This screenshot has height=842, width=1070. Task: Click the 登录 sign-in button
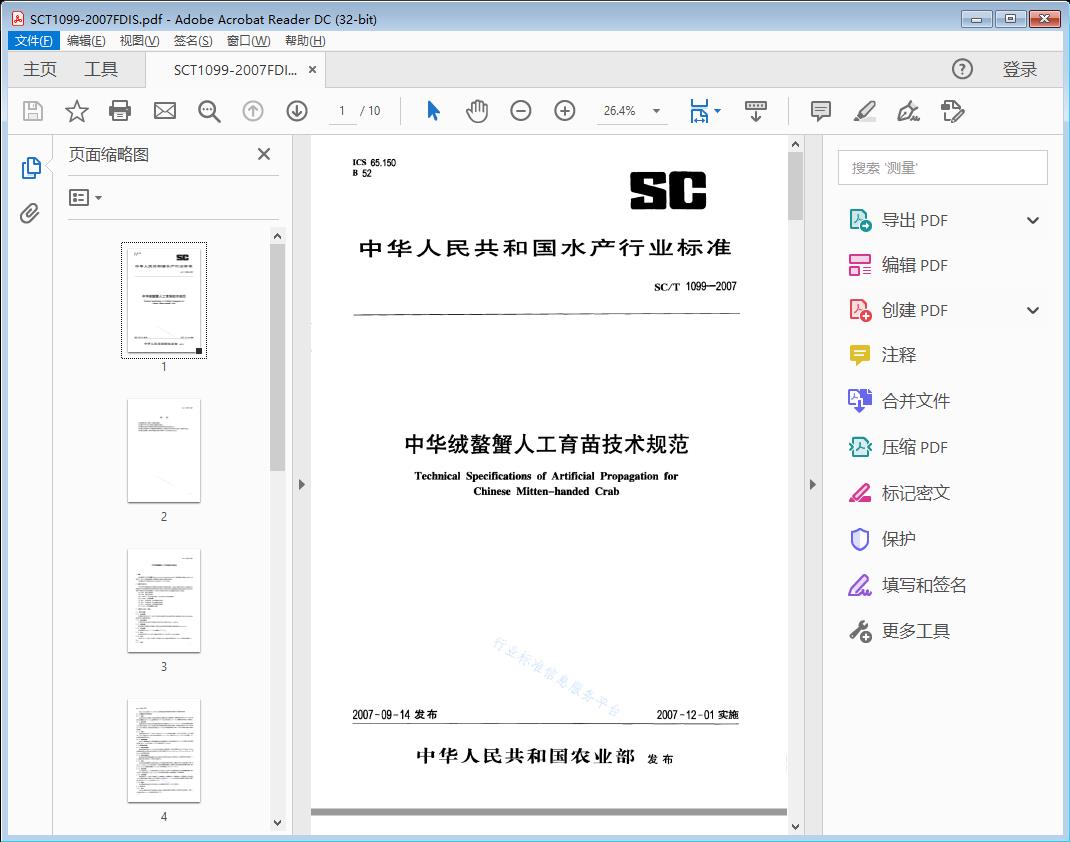tap(1019, 69)
